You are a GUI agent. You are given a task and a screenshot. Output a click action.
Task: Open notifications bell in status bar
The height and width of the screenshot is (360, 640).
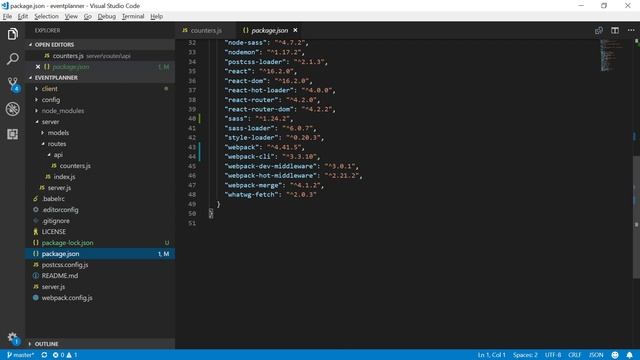pyautogui.click(x=629, y=355)
